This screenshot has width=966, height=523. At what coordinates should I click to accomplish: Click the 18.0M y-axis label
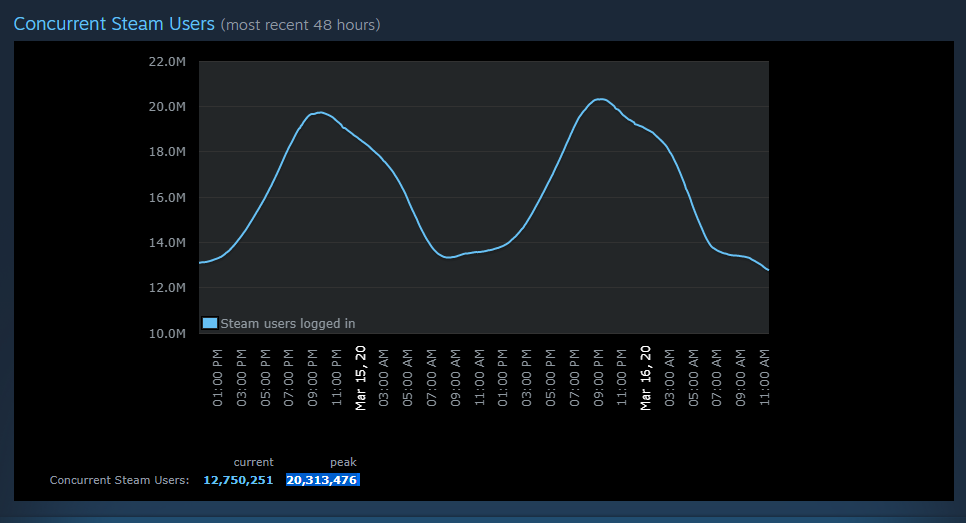pos(167,152)
